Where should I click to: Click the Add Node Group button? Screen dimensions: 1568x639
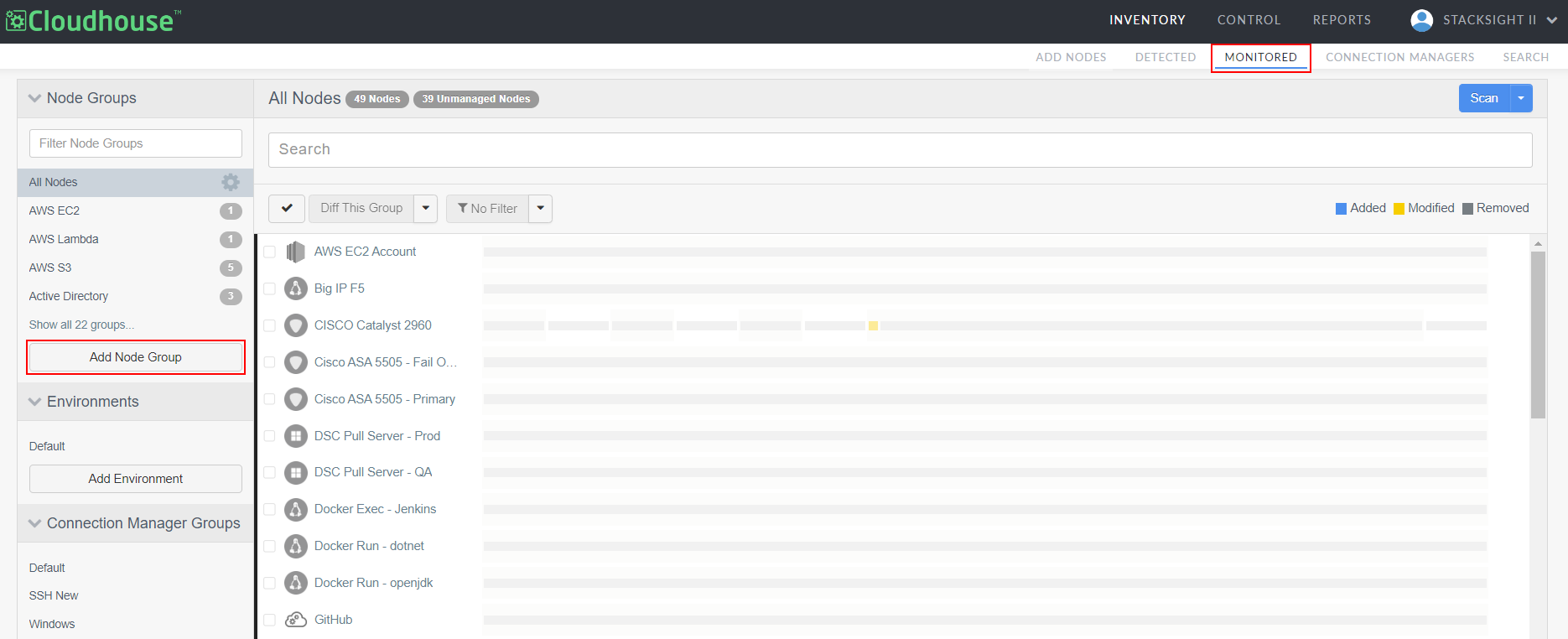tap(136, 357)
